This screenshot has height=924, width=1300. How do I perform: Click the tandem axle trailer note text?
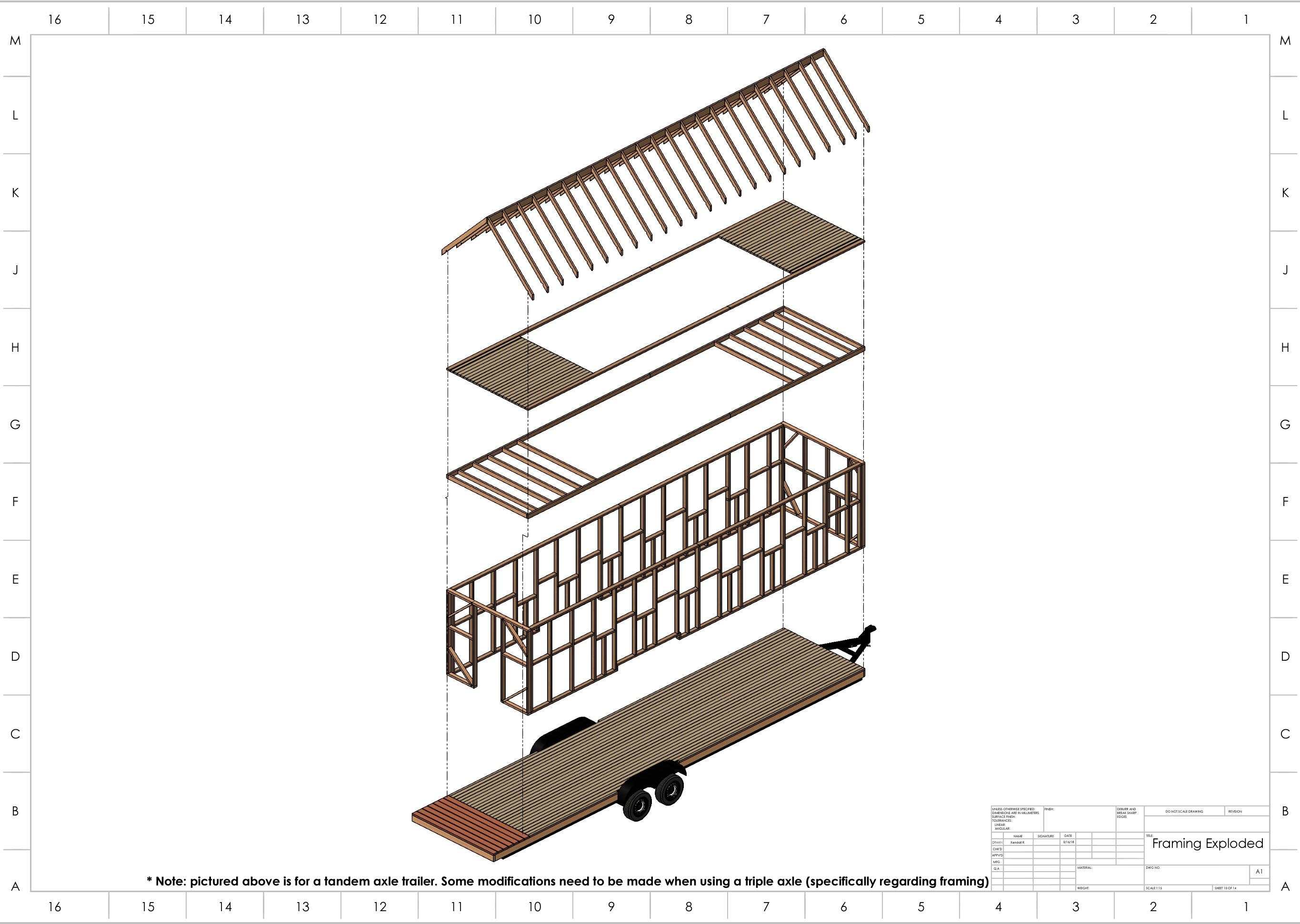pos(567,881)
